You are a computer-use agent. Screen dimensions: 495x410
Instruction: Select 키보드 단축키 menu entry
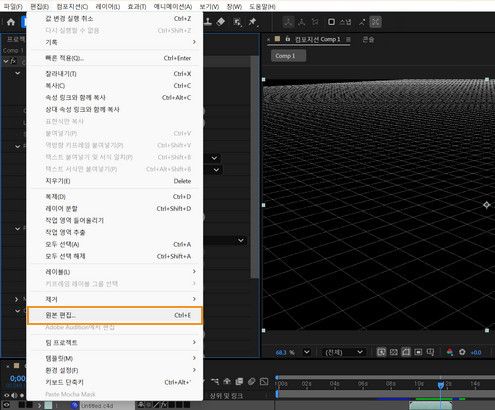(x=115, y=382)
